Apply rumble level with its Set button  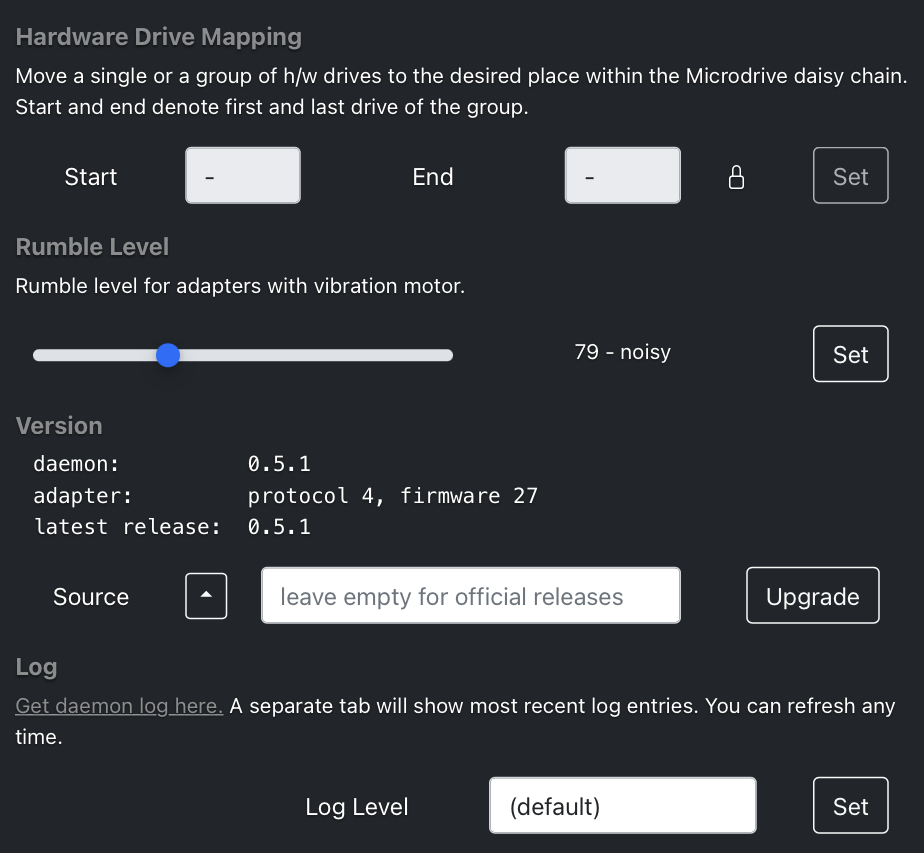click(x=850, y=354)
